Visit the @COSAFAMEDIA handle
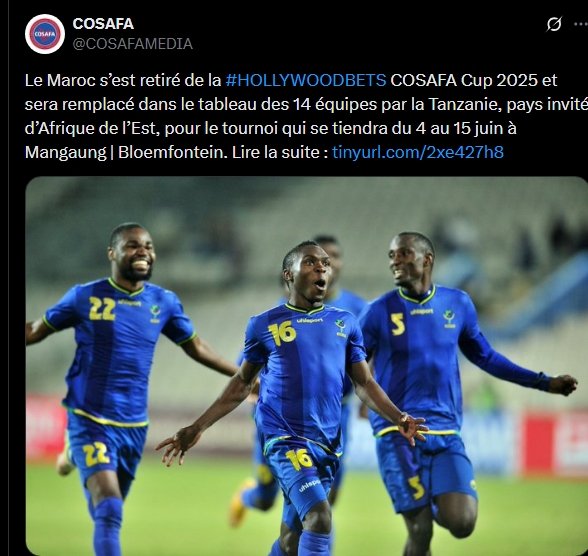 coord(132,44)
